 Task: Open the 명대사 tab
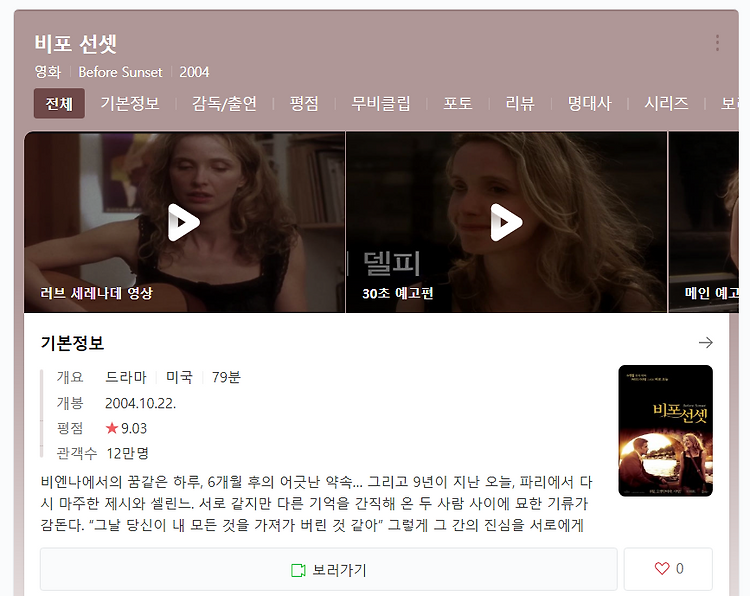589,103
